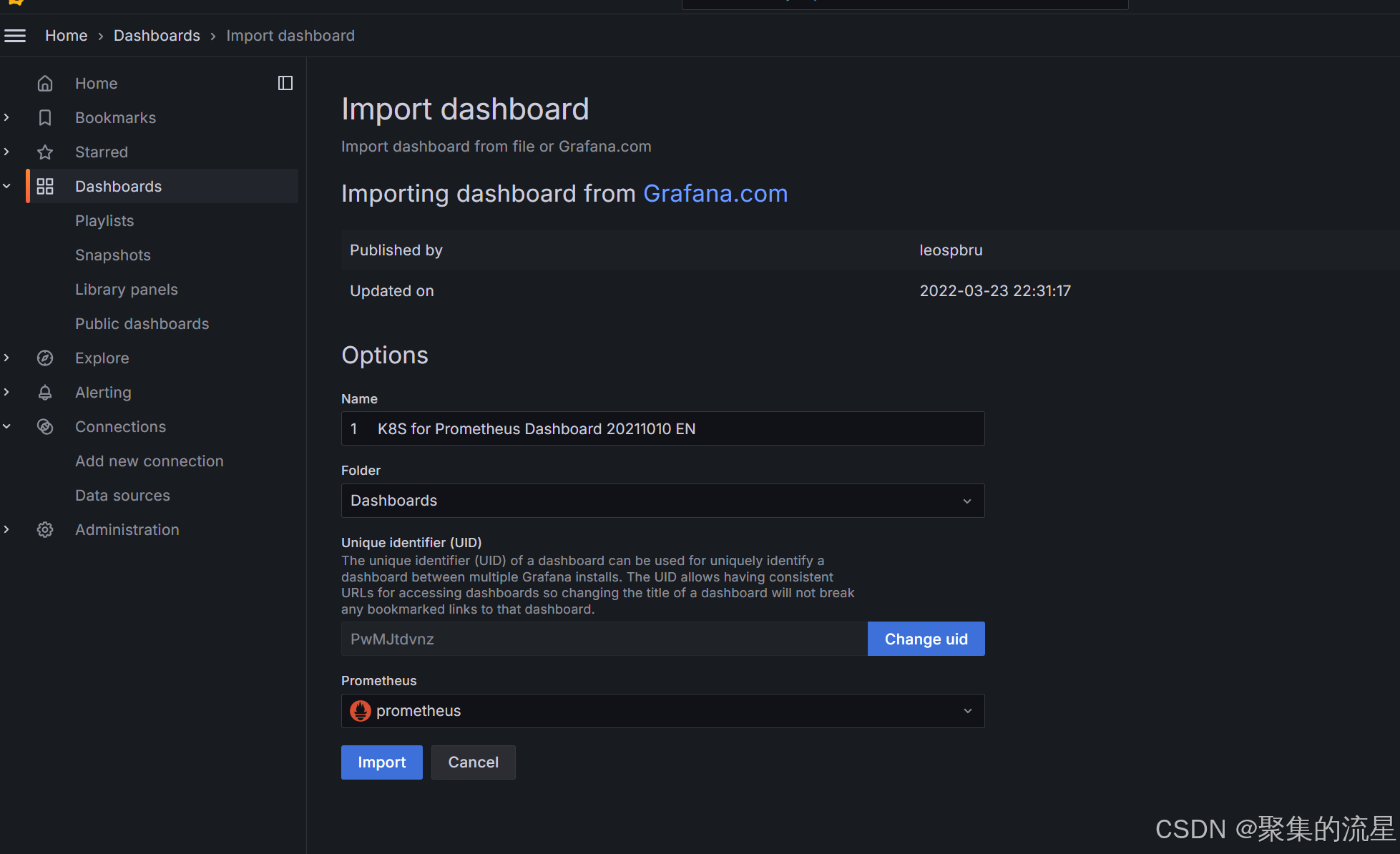This screenshot has width=1400, height=854.
Task: Follow the Grafana.com link
Action: pos(715,194)
